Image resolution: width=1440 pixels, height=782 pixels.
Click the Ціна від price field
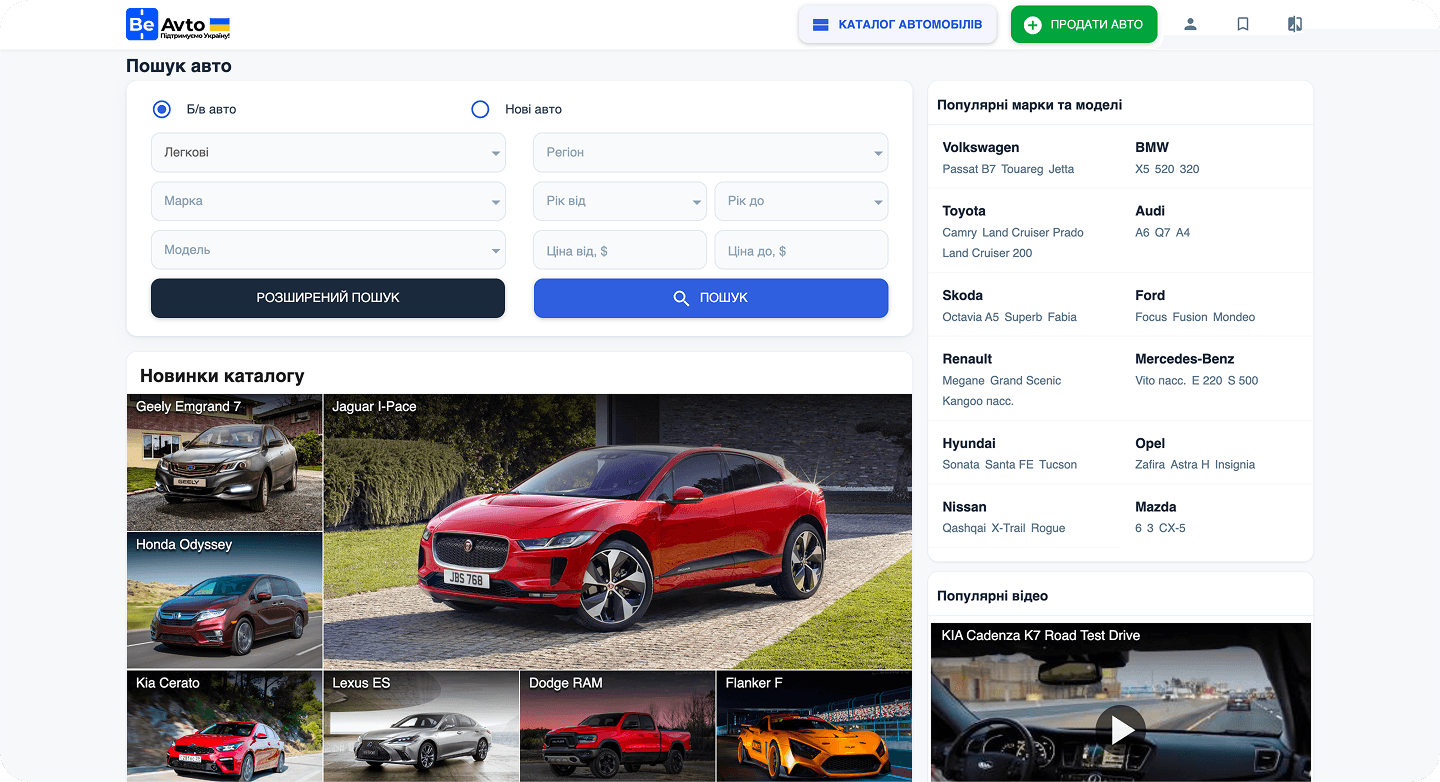tap(620, 250)
